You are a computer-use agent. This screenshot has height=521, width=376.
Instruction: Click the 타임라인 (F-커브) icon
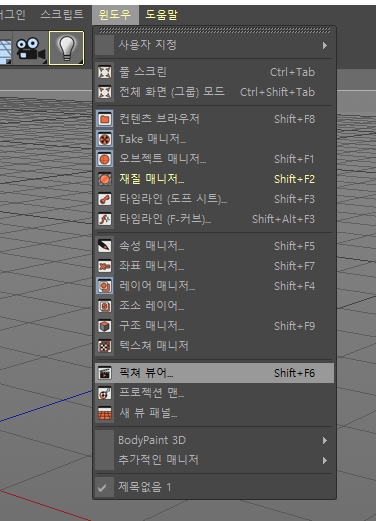(x=105, y=219)
